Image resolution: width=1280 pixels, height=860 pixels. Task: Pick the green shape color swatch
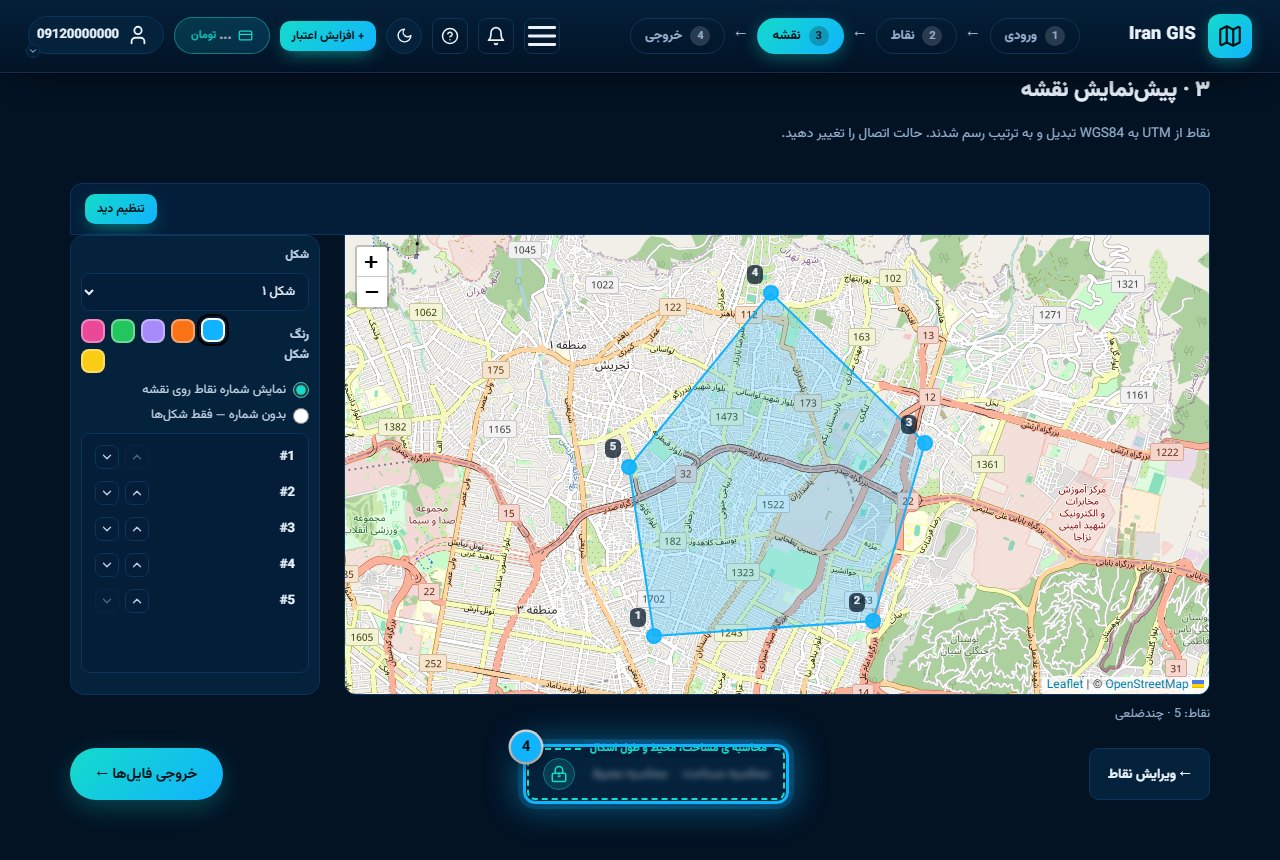pyautogui.click(x=123, y=331)
